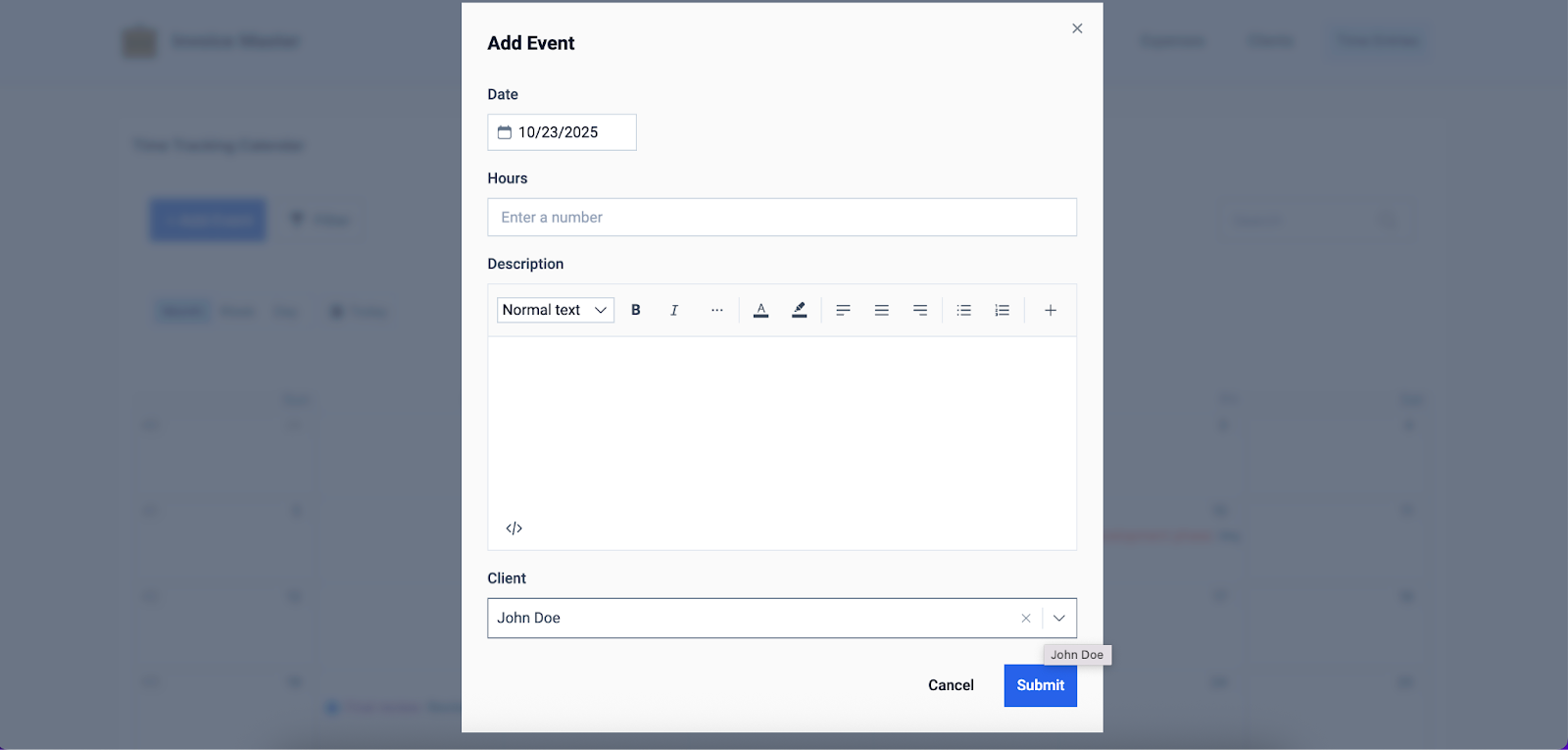The width and height of the screenshot is (1568, 750).
Task: Click the Hours number input field
Action: tap(781, 218)
